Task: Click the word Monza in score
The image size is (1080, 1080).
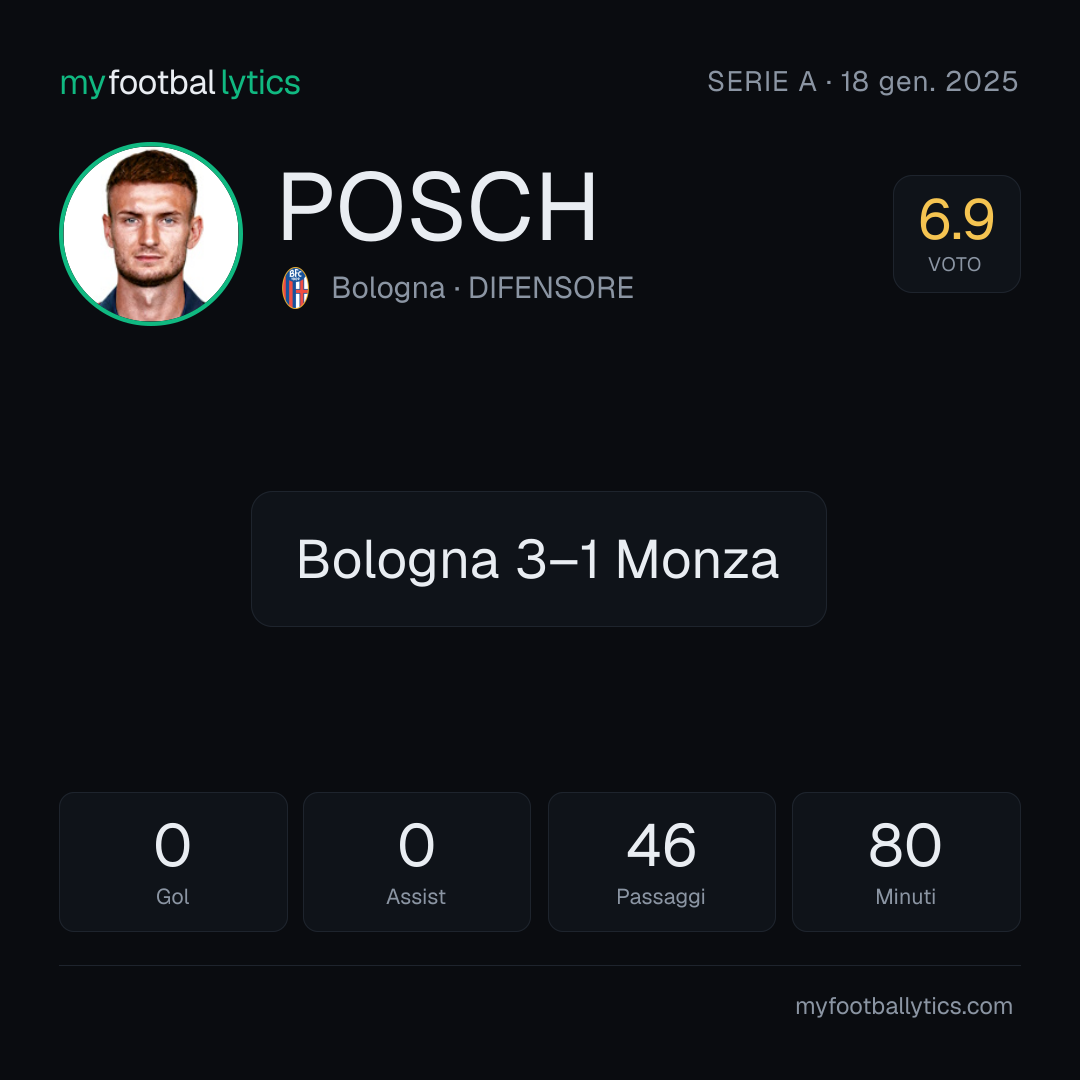Action: (x=697, y=559)
